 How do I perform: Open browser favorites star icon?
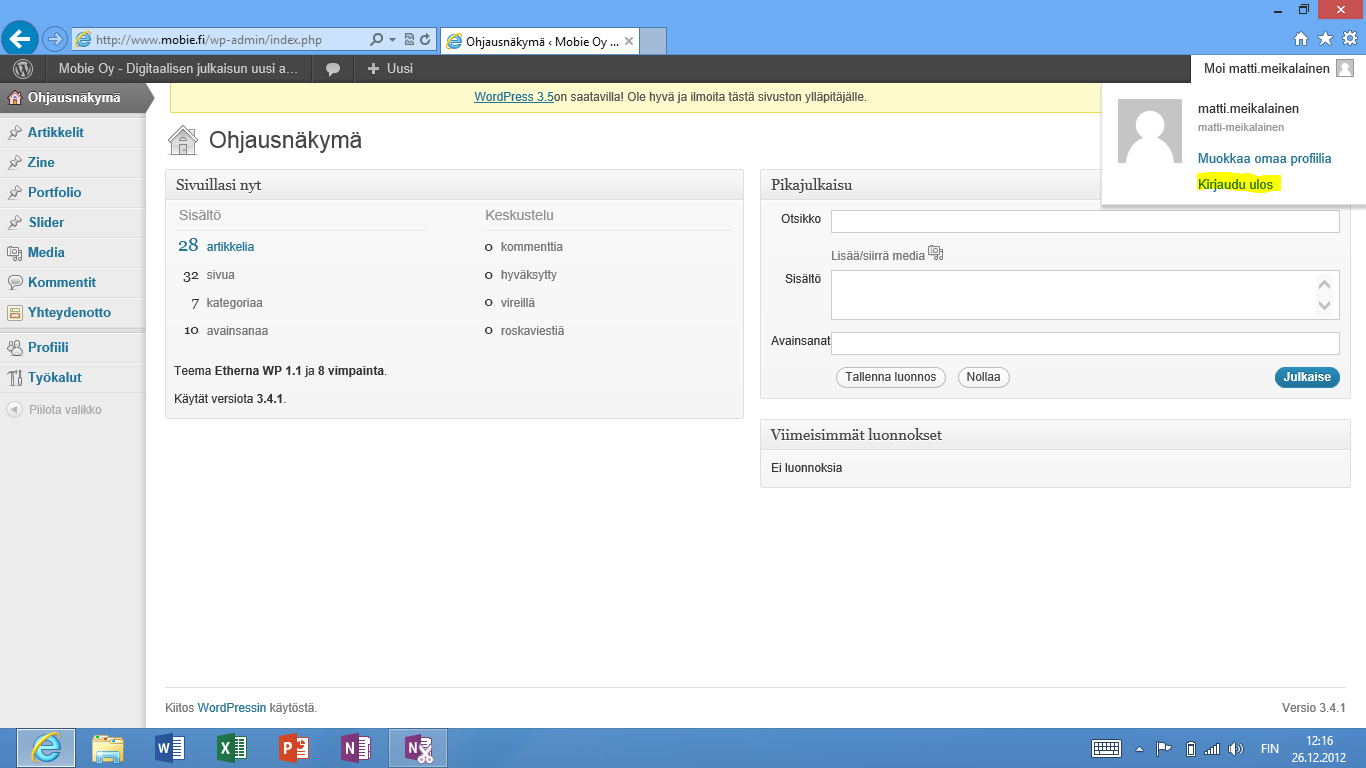pos(1325,39)
